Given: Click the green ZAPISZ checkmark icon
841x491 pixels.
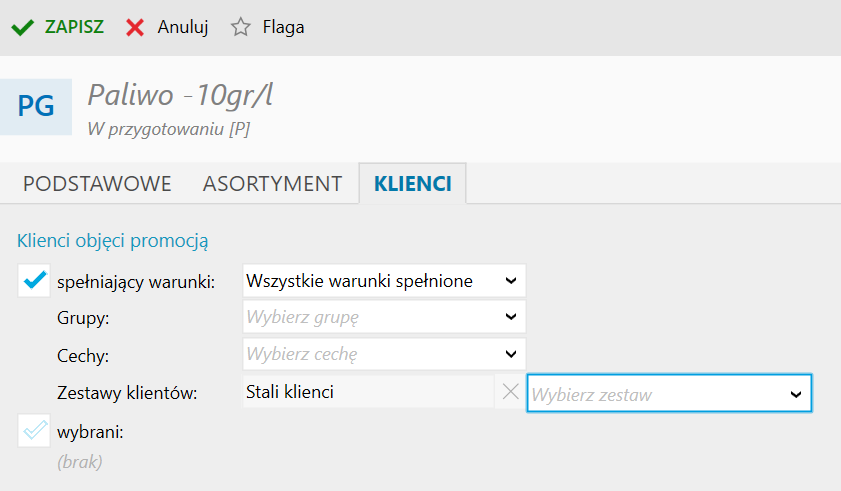Looking at the screenshot, I should (x=22, y=28).
